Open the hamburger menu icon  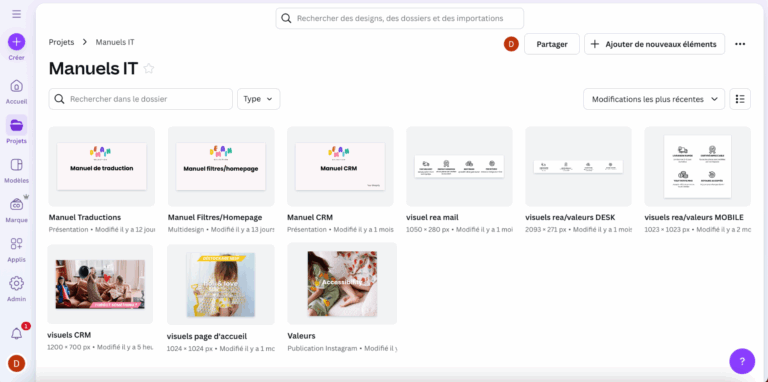(16, 14)
